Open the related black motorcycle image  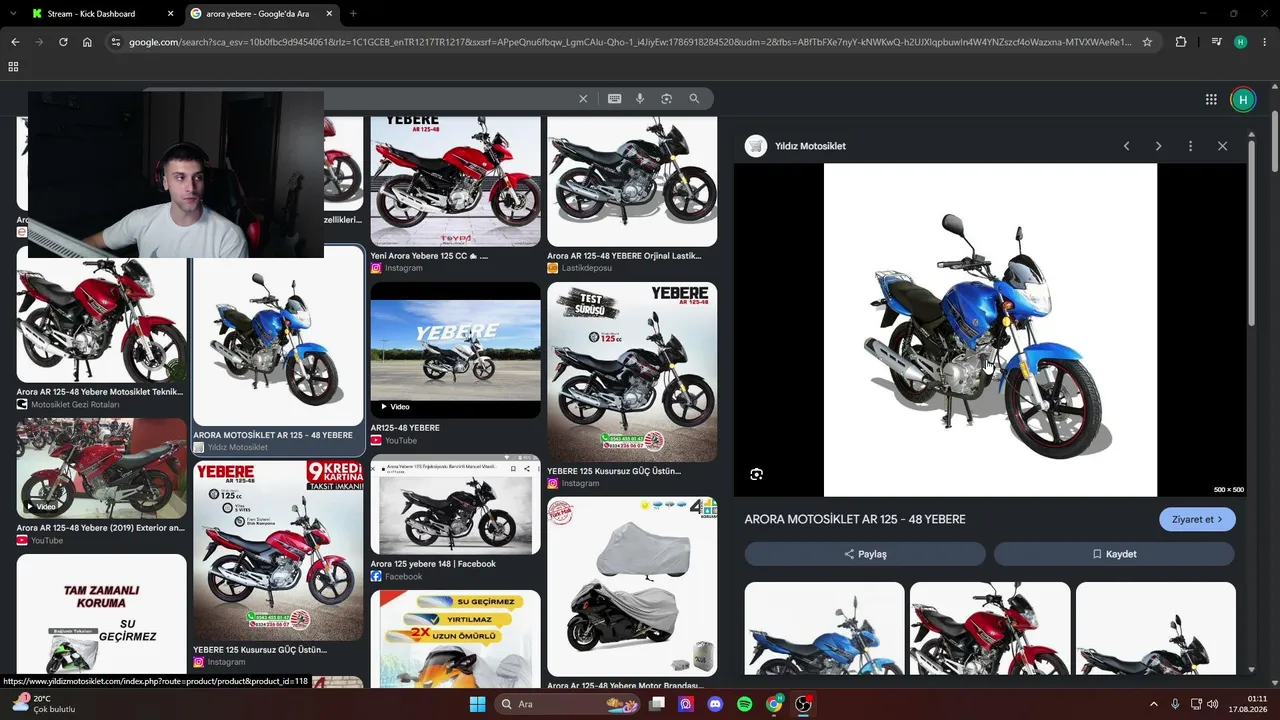pyautogui.click(x=1156, y=628)
